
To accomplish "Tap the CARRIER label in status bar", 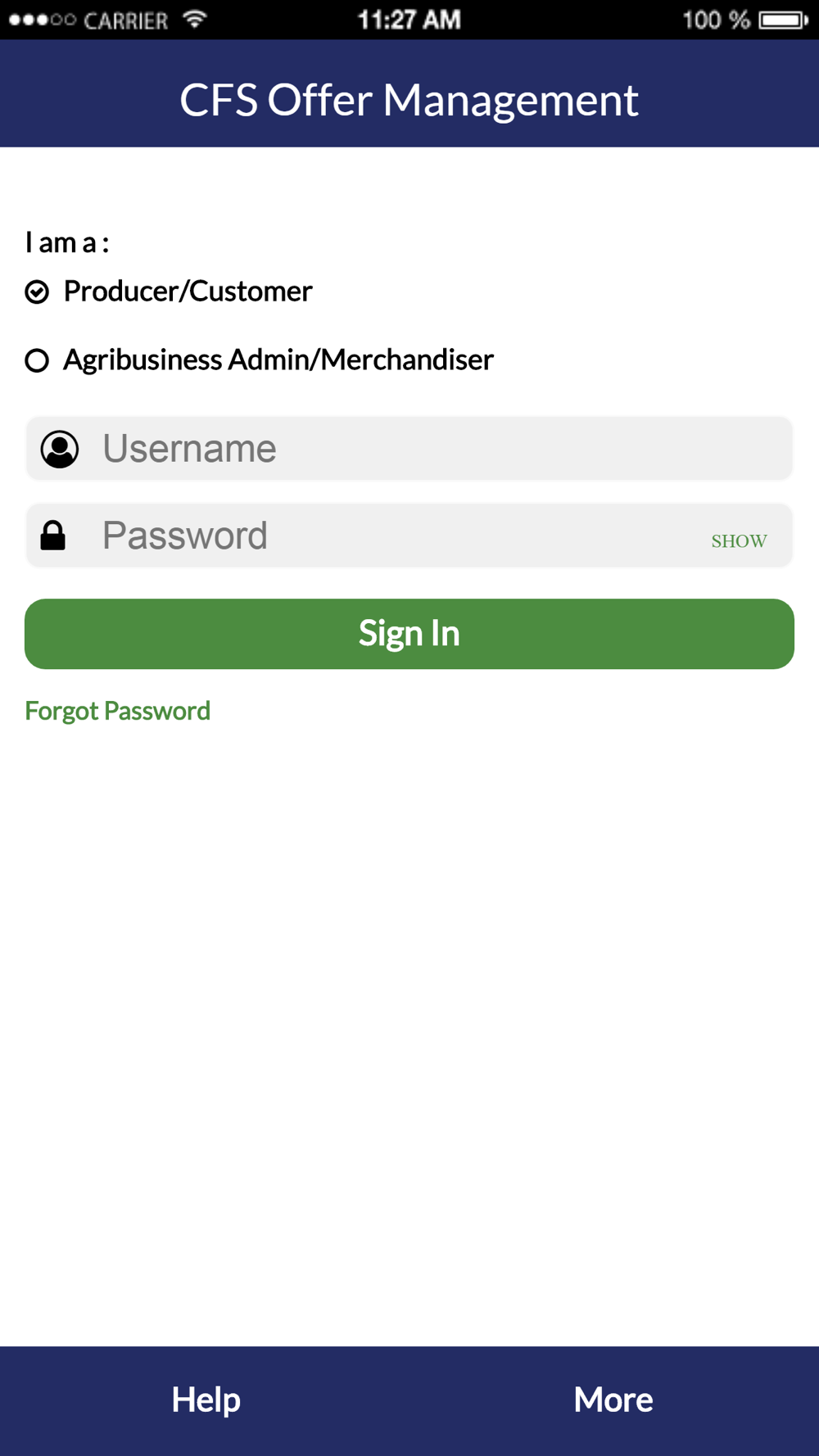I will point(125,20).
